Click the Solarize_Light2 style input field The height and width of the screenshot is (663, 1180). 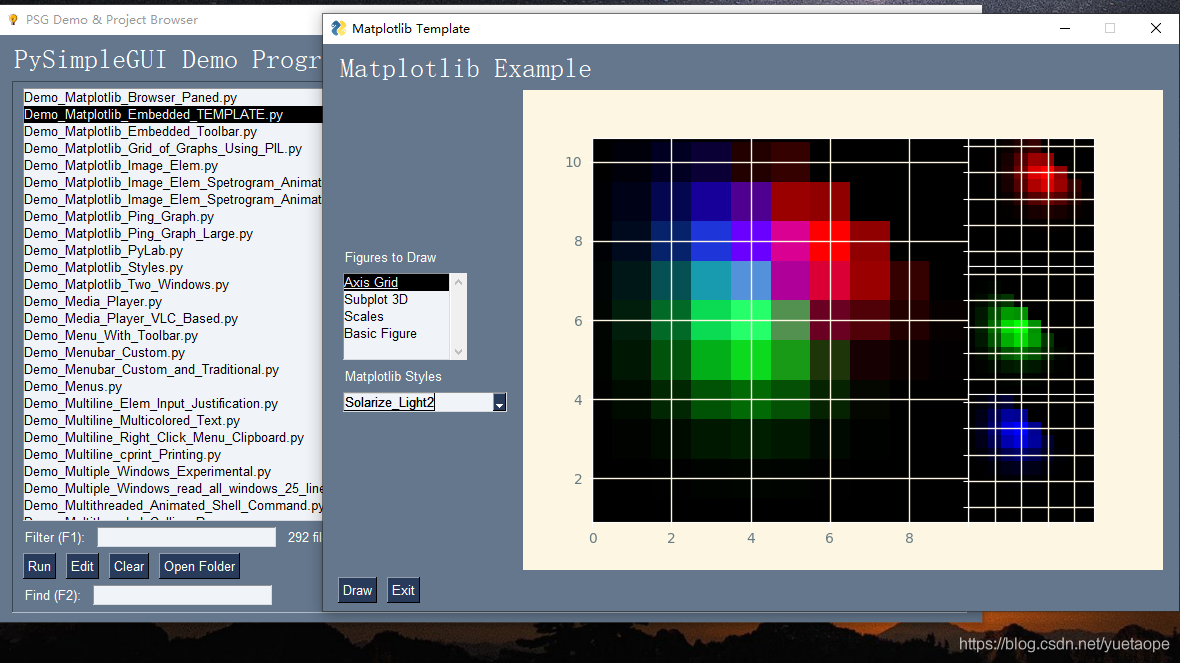click(x=418, y=403)
